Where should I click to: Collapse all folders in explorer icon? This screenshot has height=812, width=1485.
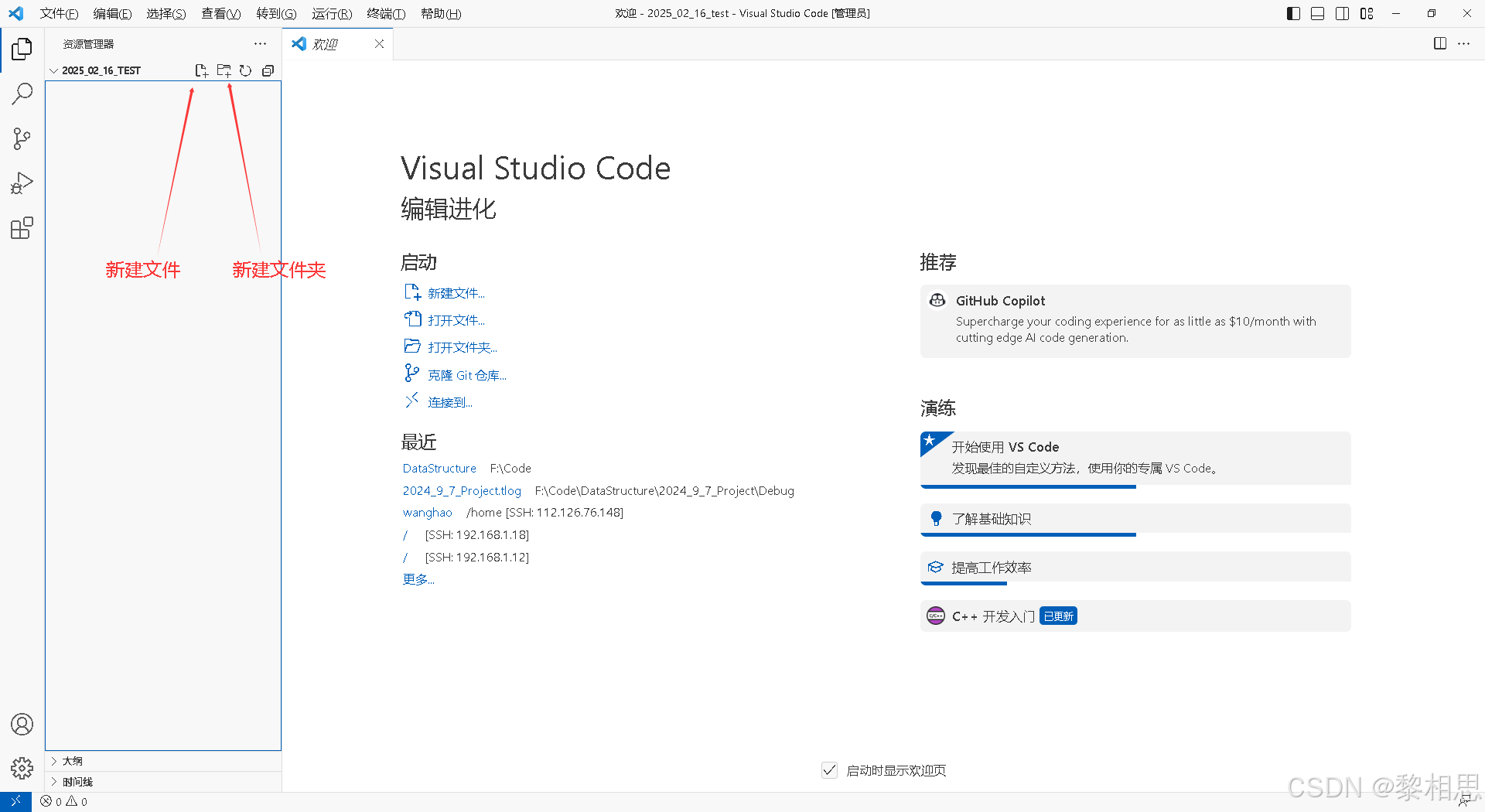[x=268, y=70]
